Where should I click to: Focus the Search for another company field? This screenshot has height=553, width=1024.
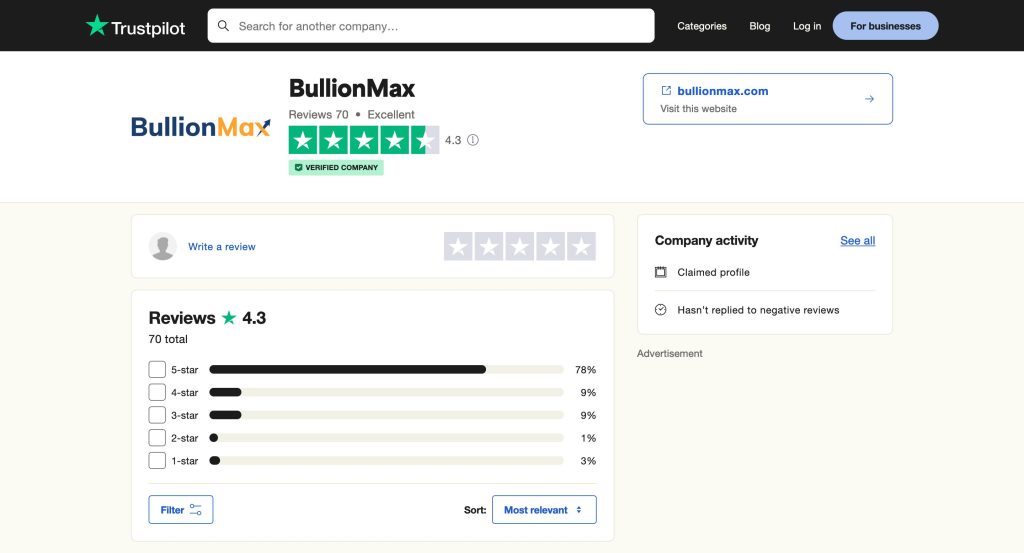coord(440,26)
